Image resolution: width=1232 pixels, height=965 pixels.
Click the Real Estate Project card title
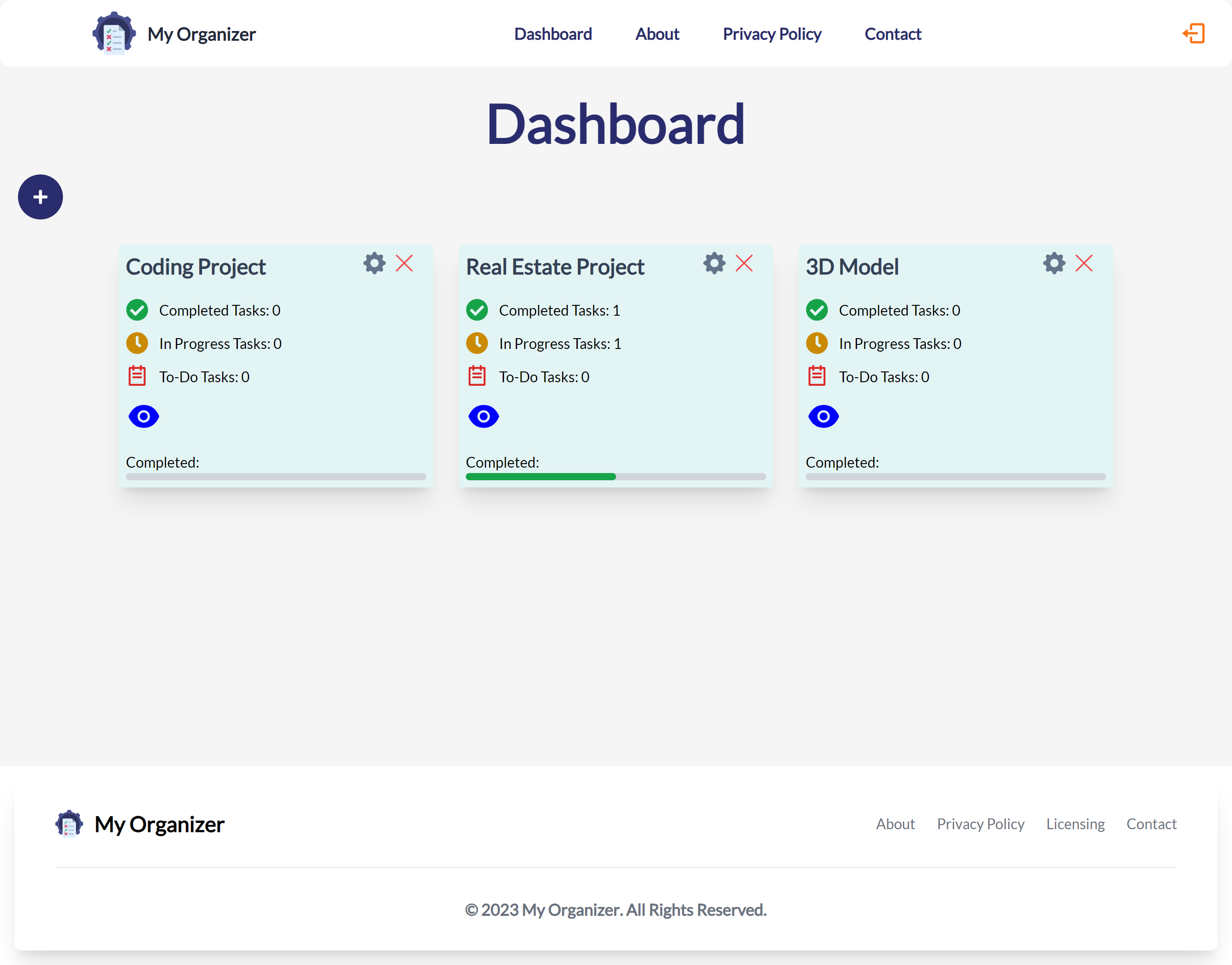click(555, 267)
